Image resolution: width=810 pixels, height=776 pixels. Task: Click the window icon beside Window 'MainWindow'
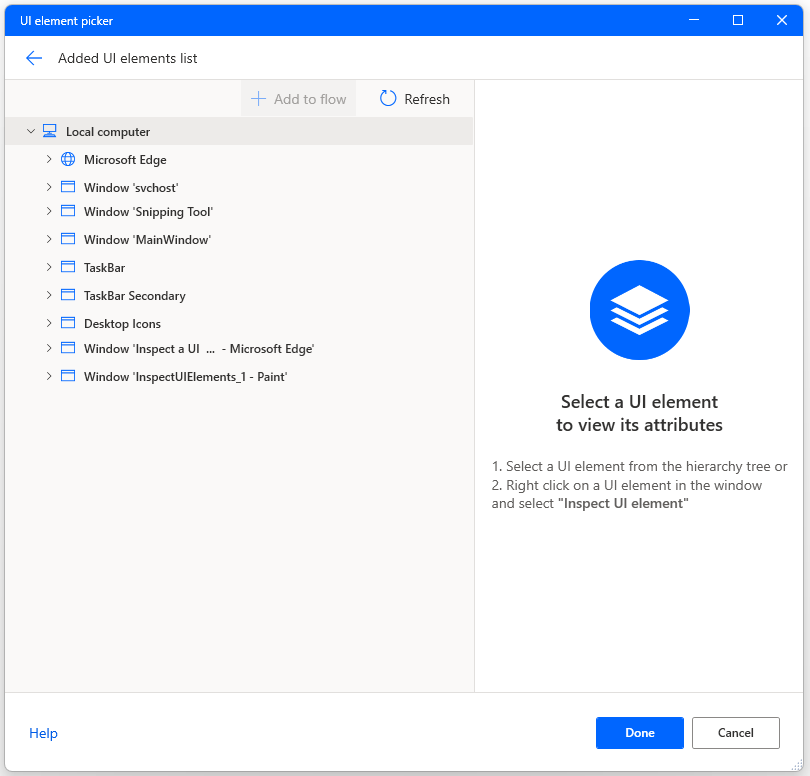point(68,239)
